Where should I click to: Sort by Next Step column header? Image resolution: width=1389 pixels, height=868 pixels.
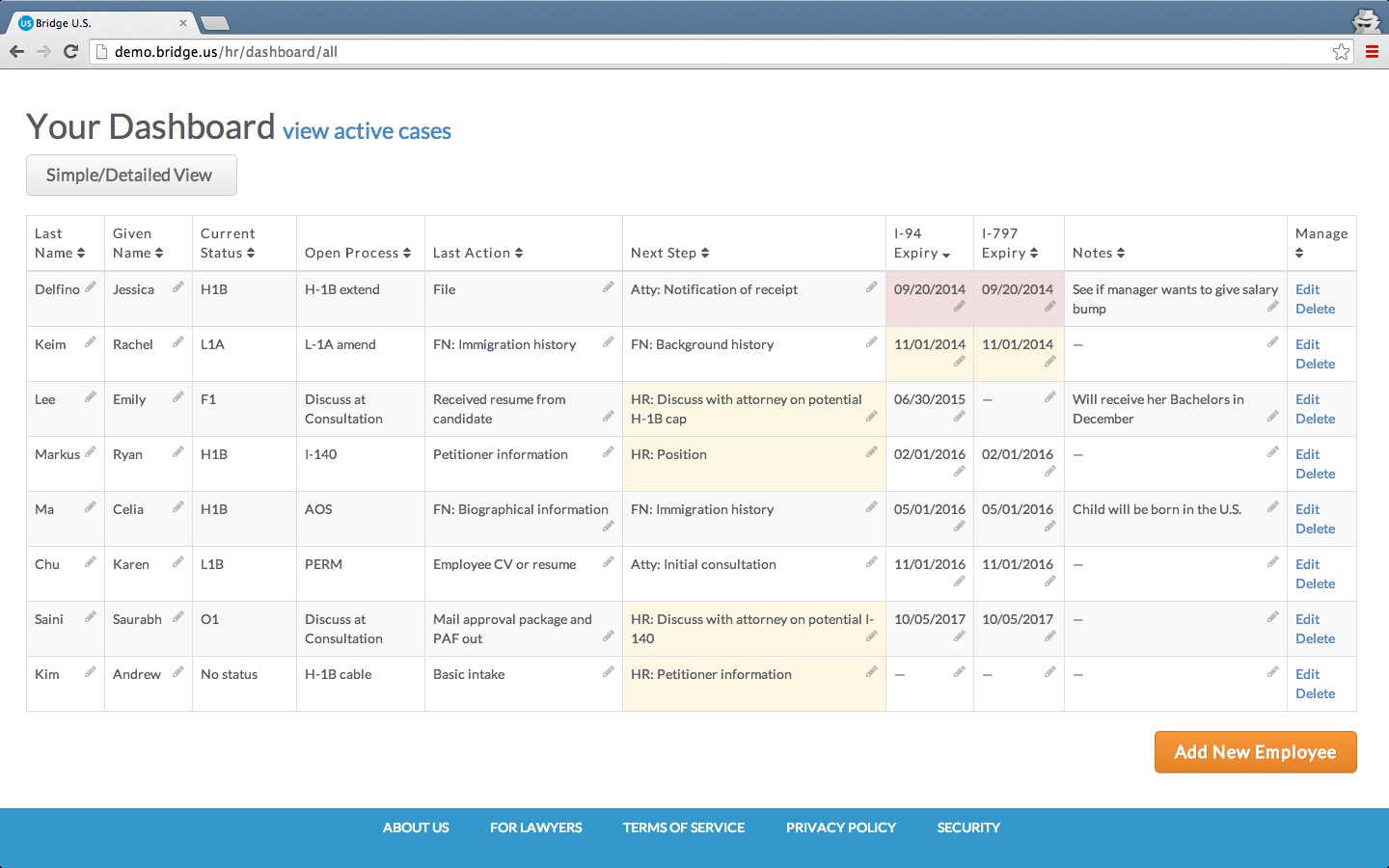coord(670,253)
